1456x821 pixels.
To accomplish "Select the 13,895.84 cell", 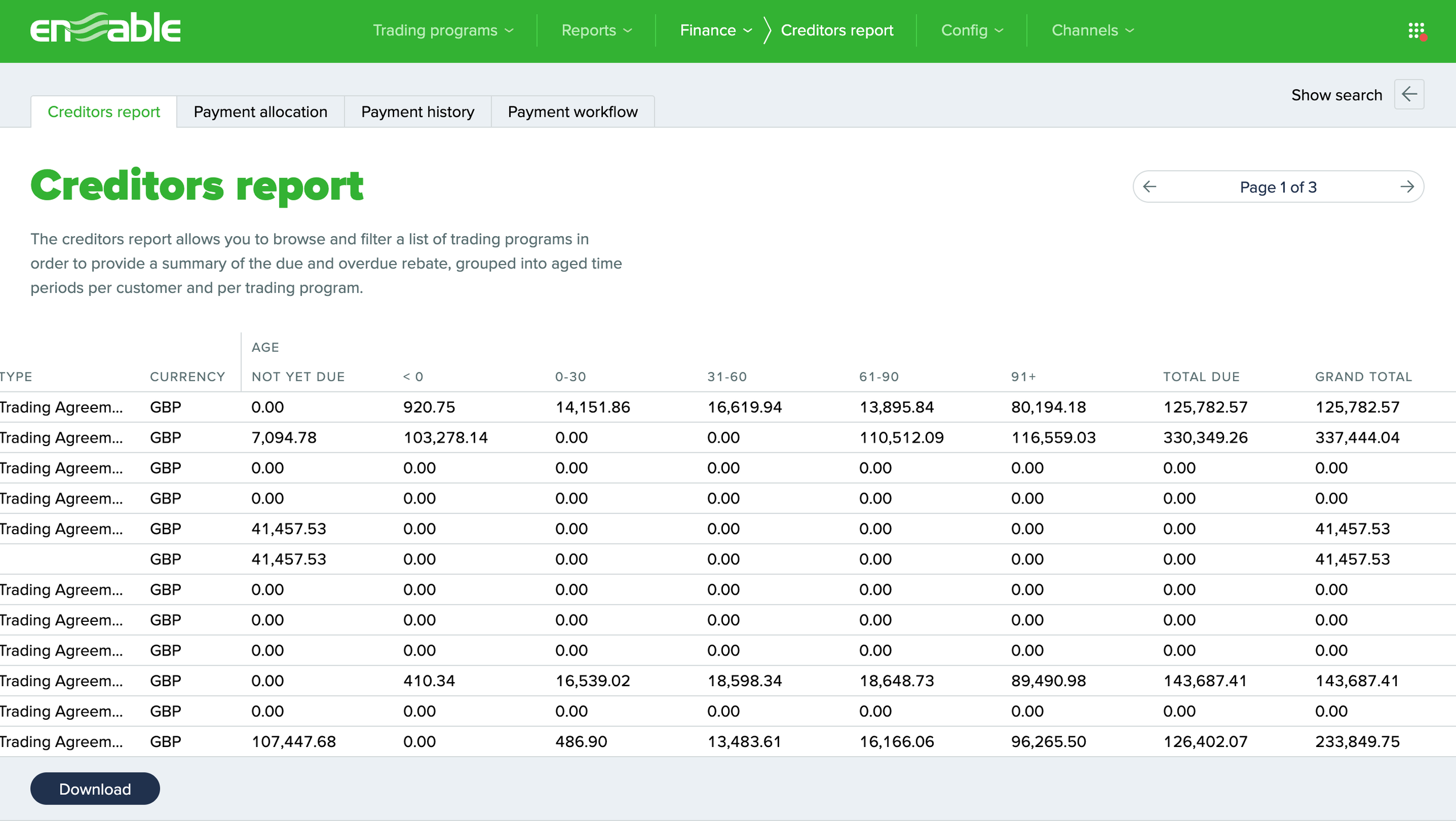I will click(896, 407).
